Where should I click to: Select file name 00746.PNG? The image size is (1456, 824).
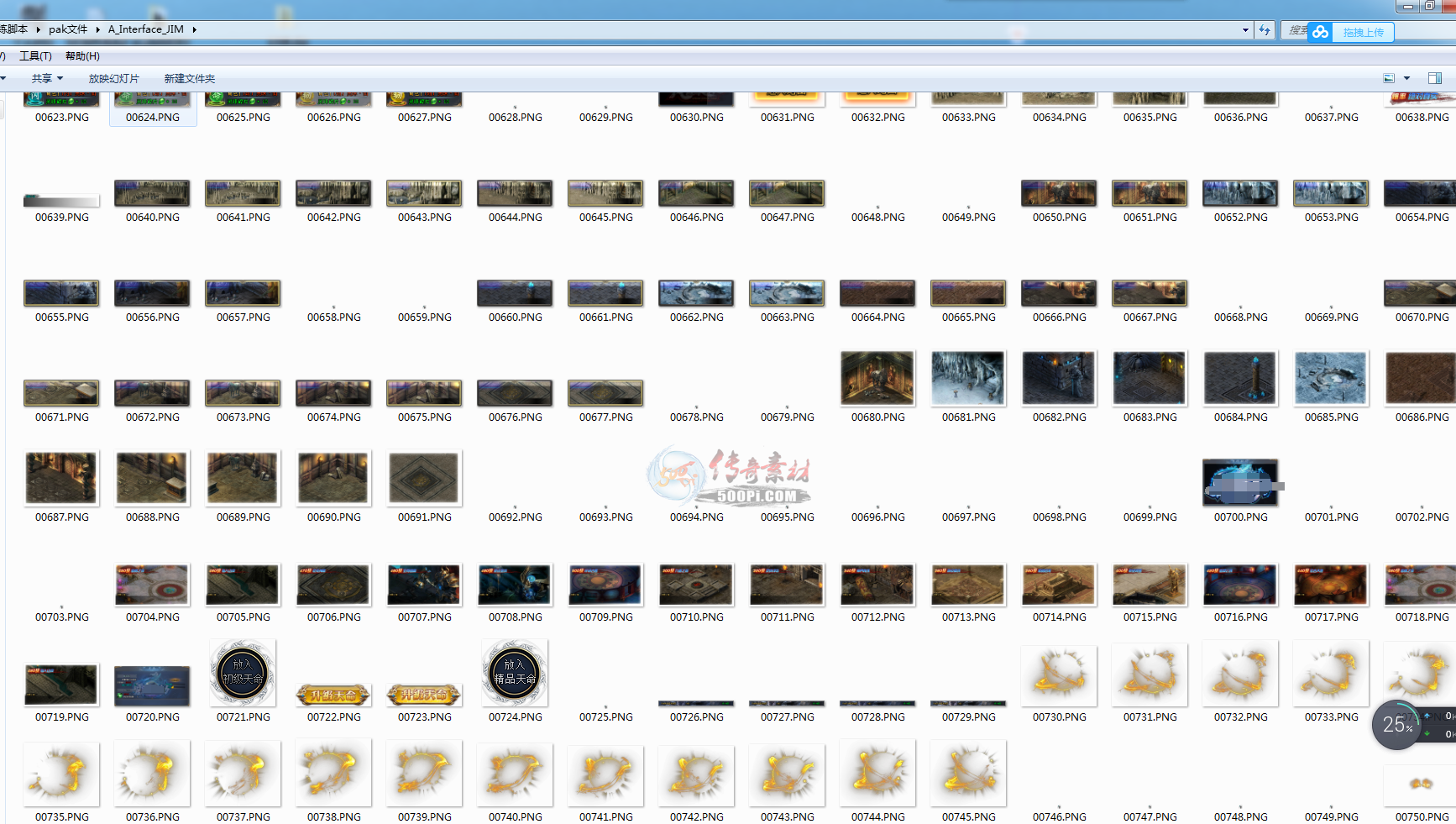(1060, 817)
